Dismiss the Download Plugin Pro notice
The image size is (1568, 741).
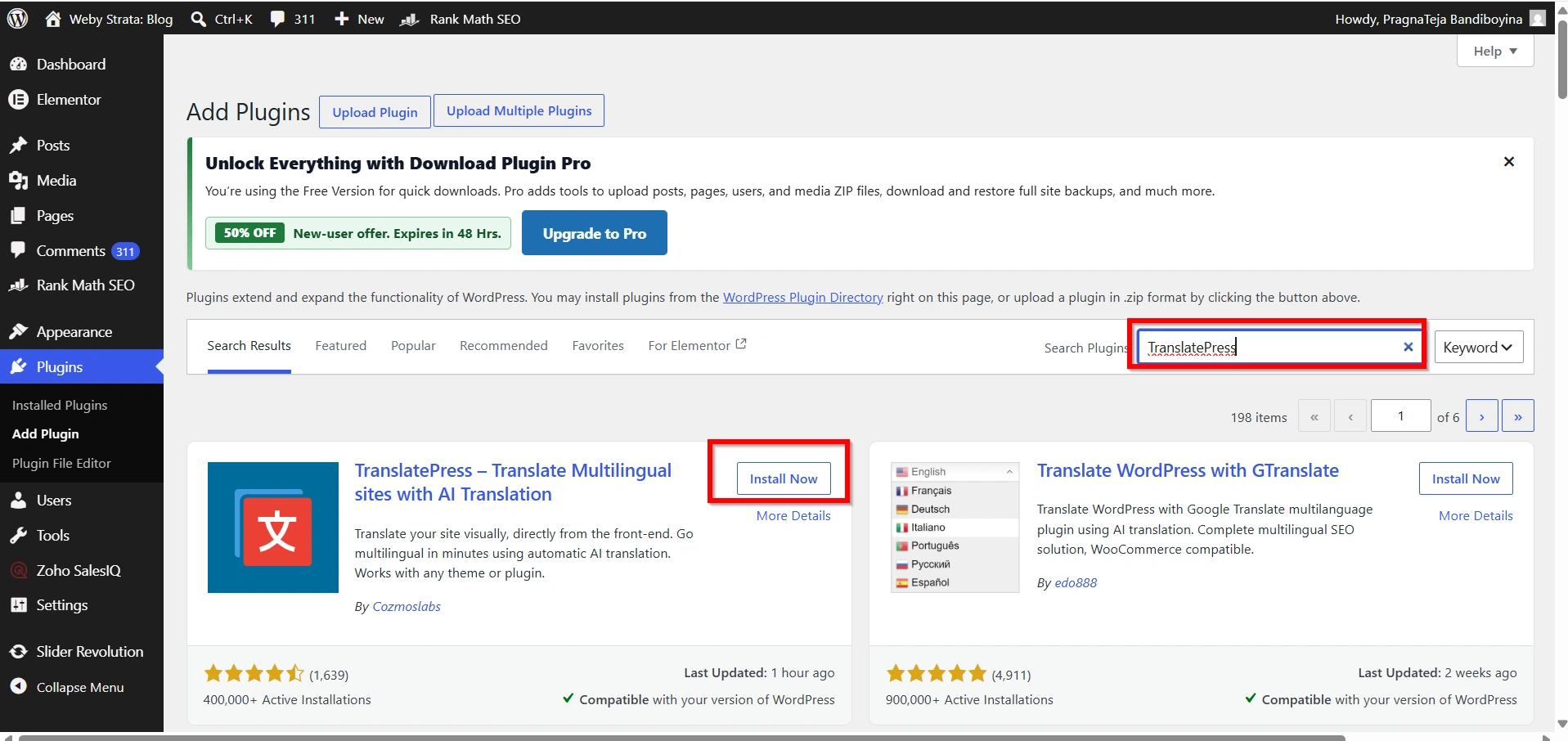pyautogui.click(x=1509, y=162)
